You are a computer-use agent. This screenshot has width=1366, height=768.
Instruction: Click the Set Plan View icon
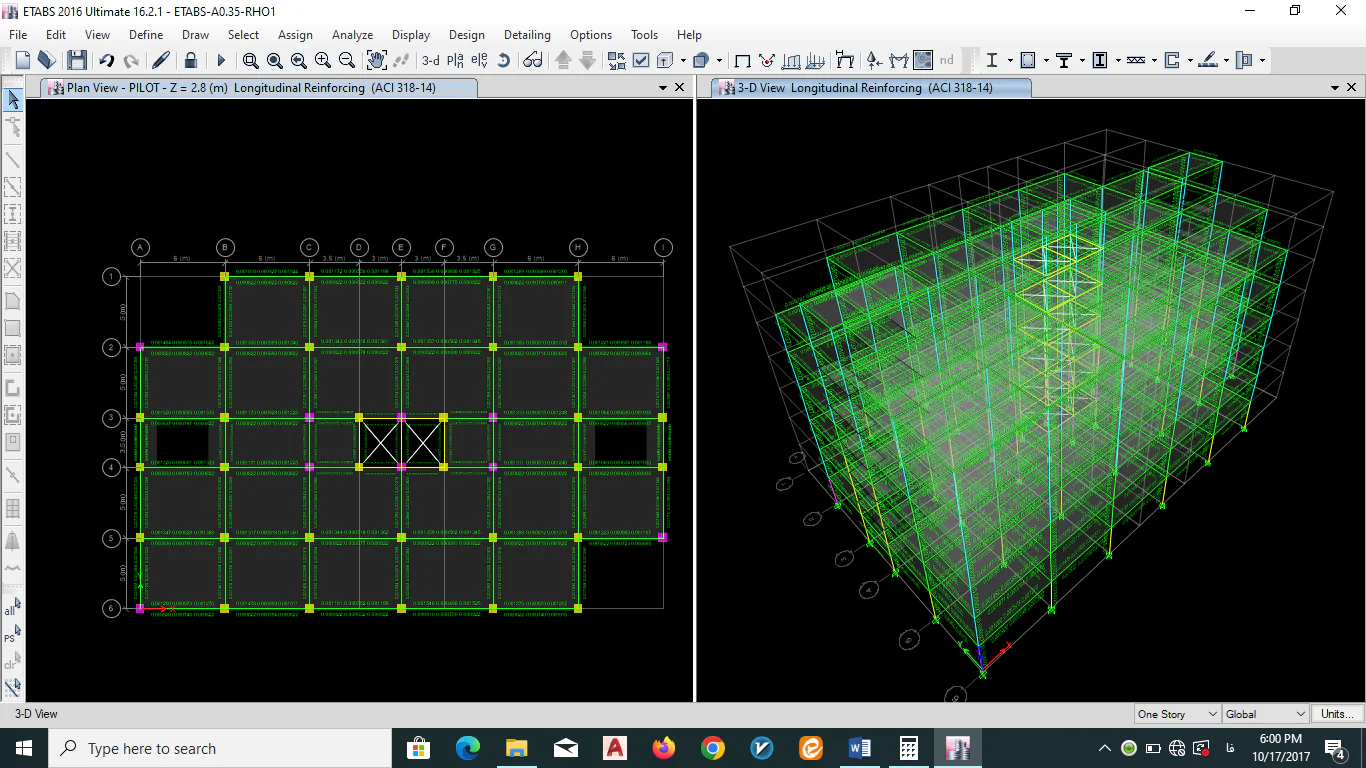click(455, 61)
